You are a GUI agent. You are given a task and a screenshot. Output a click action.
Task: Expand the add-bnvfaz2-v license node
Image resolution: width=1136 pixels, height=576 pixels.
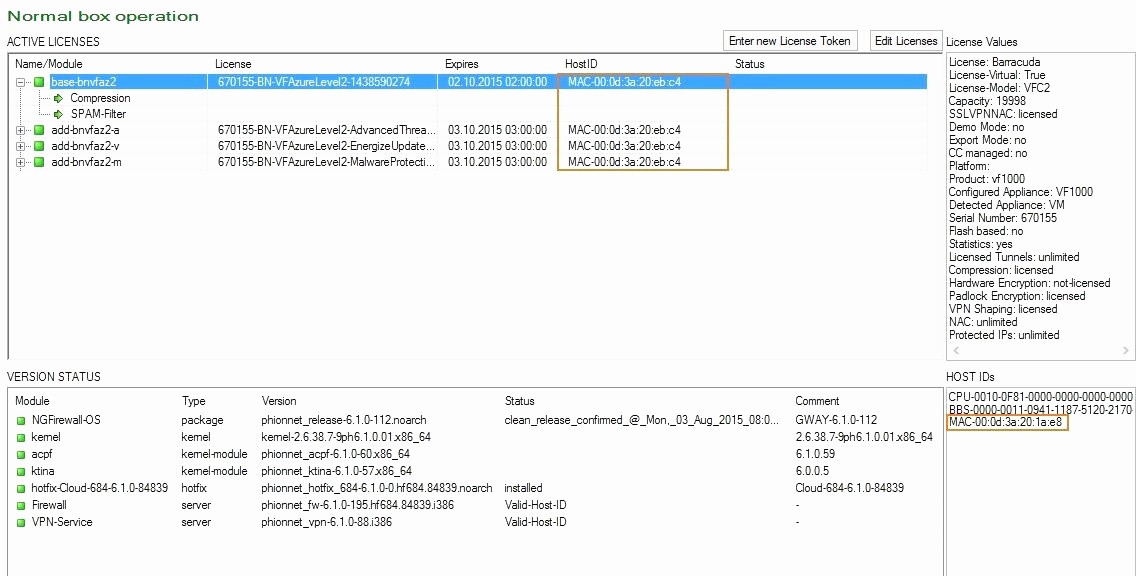(21, 146)
